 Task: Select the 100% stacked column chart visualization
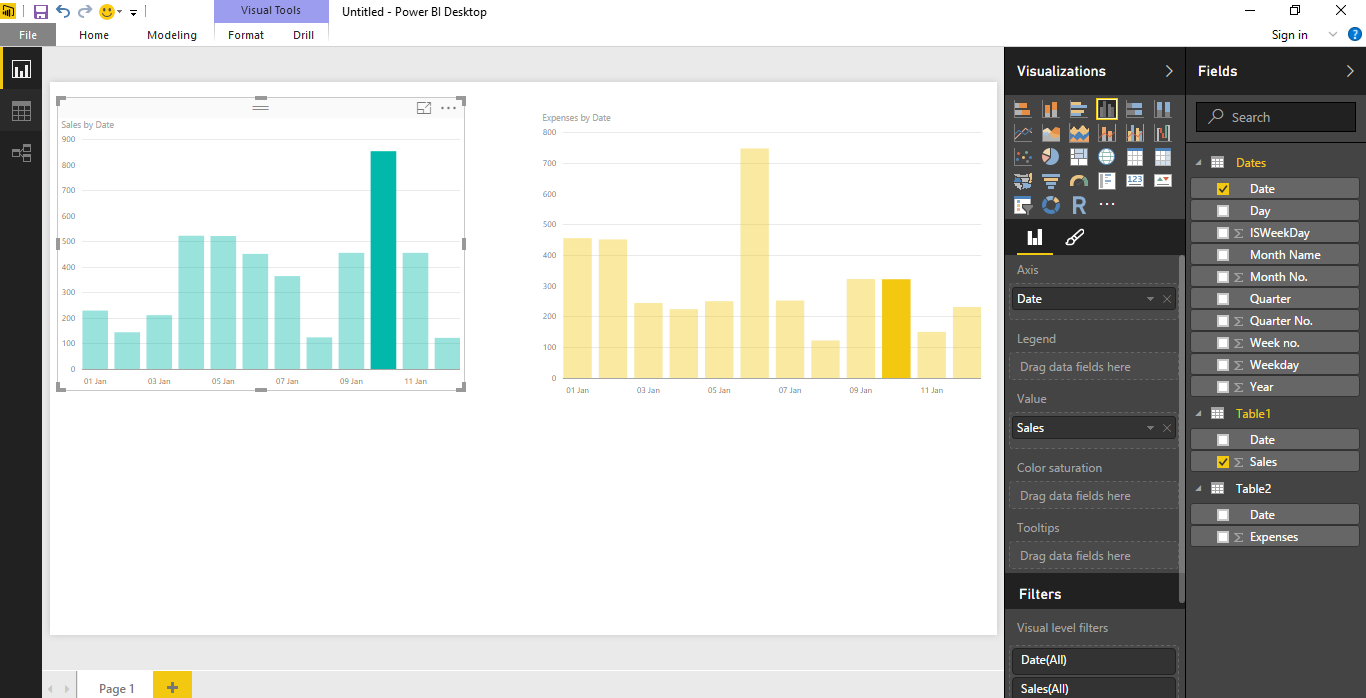(x=1162, y=109)
